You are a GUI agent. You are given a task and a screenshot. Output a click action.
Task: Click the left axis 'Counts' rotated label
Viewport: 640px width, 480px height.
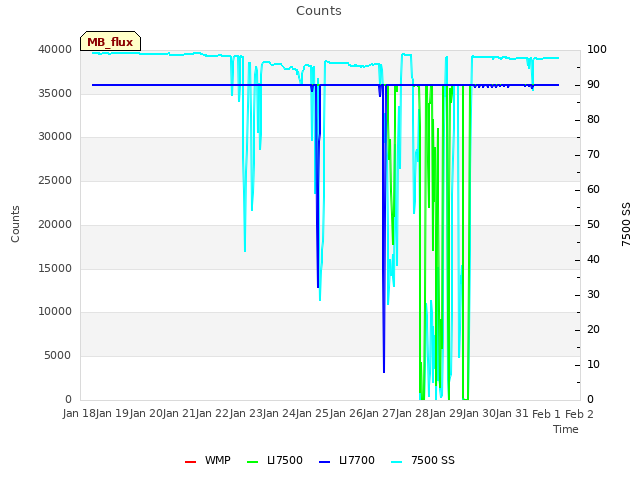coord(15,224)
